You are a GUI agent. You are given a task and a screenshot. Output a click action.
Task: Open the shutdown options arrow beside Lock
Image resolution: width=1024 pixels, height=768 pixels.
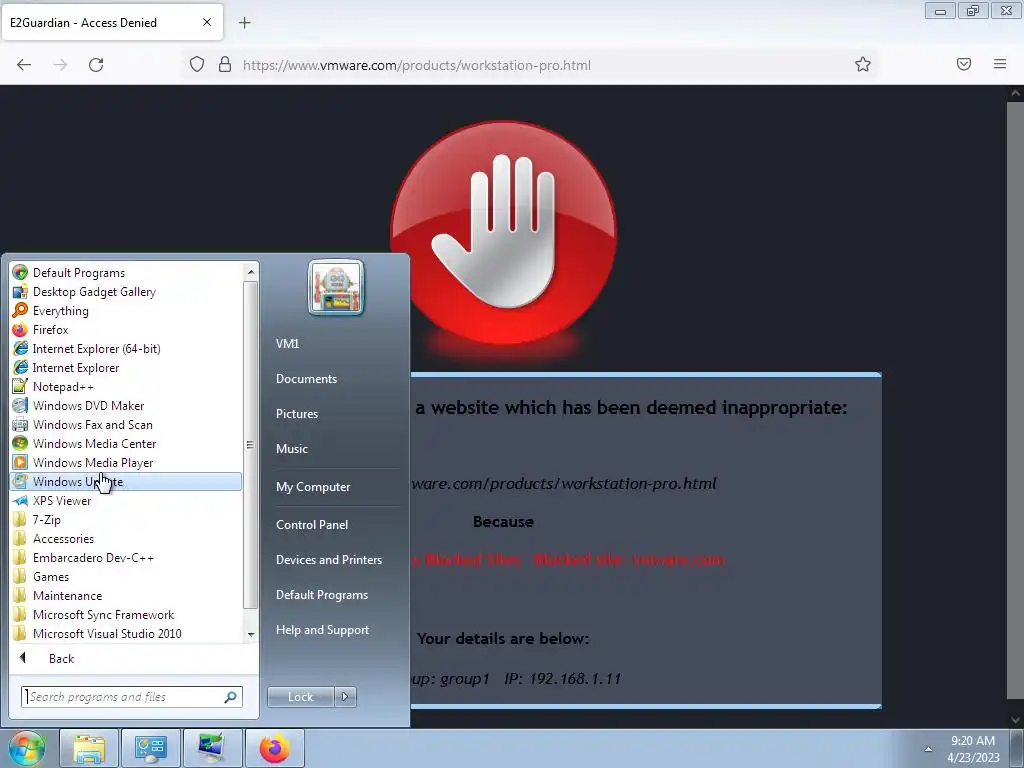coord(345,697)
